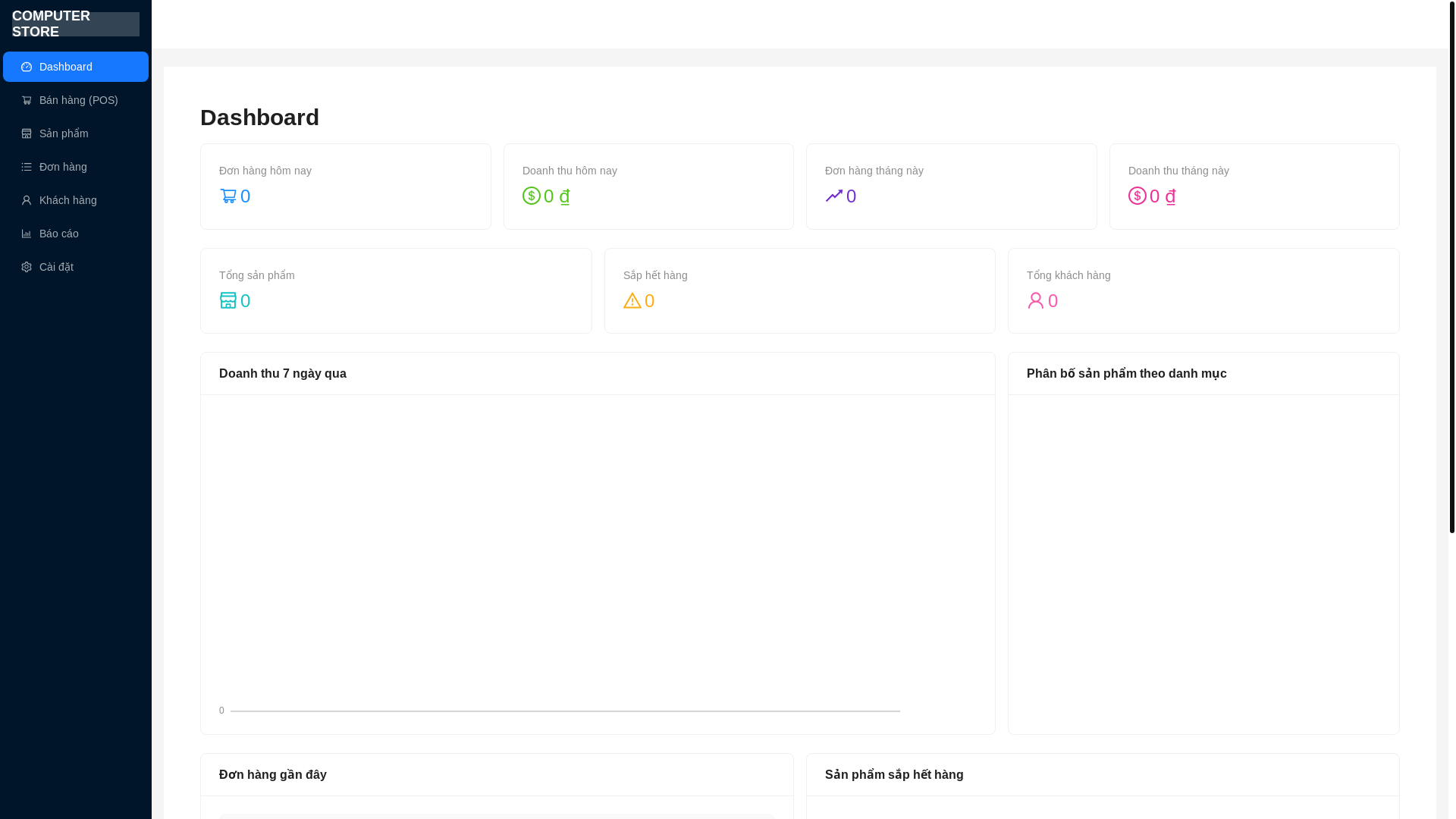Click rising trend icon in Đơn hàng tháng này

[834, 196]
